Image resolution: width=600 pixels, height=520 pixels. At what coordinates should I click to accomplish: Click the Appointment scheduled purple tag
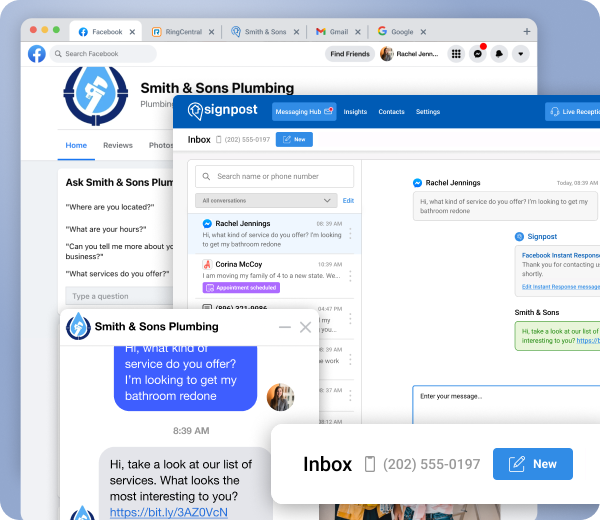pos(241,288)
